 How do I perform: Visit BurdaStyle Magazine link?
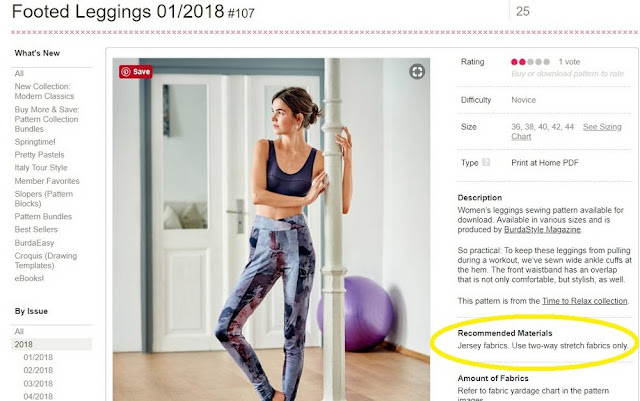[542, 229]
